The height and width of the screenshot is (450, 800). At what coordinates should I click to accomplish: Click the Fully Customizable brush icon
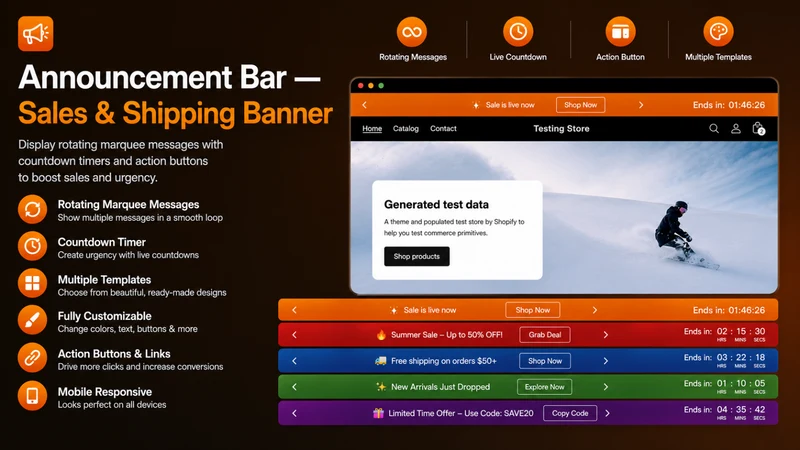32,320
